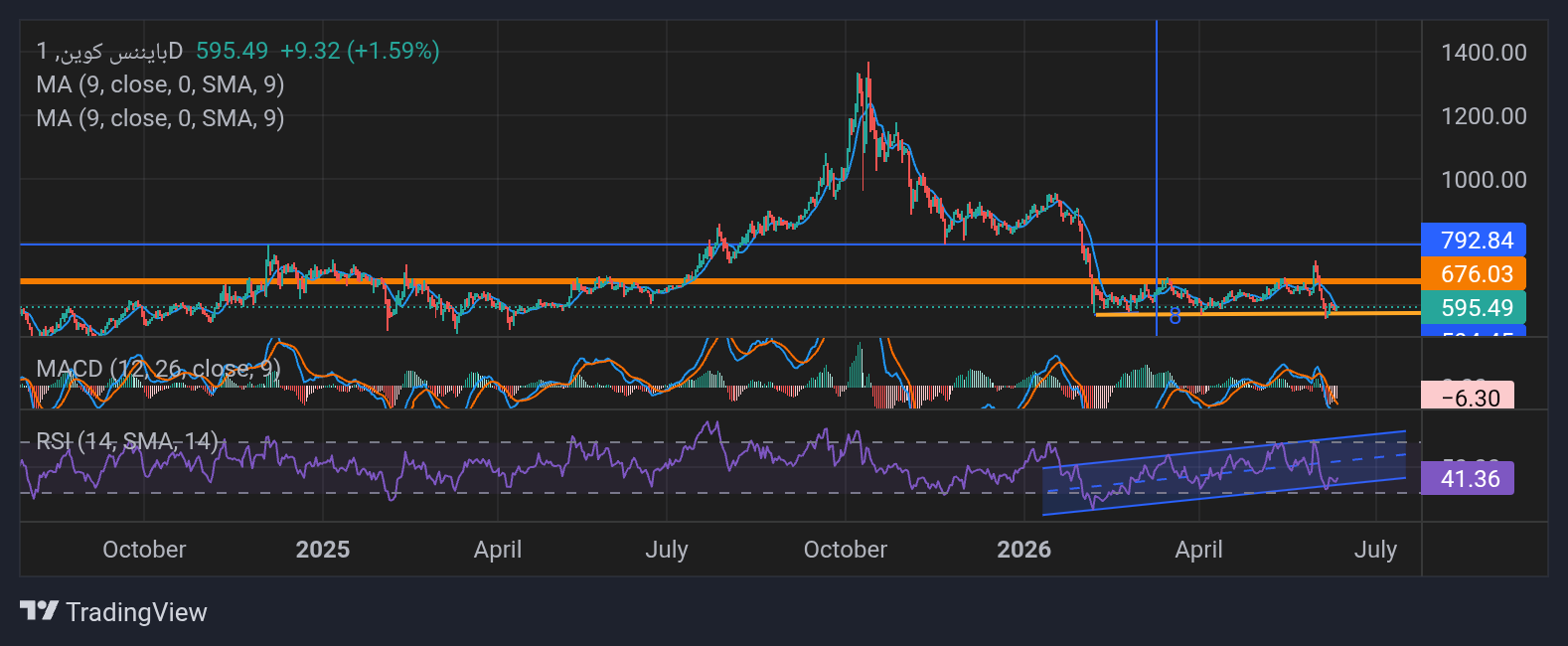This screenshot has width=1568, height=646.
Task: Click the 1200.00 price axis label
Action: point(1484,116)
